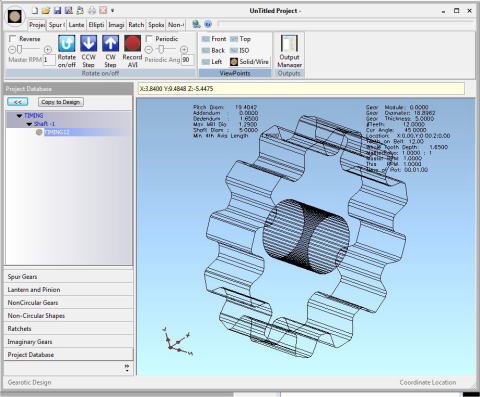Collapse the Shaft -1 tree node
Image resolution: width=480 pixels, height=397 pixels.
[x=29, y=124]
